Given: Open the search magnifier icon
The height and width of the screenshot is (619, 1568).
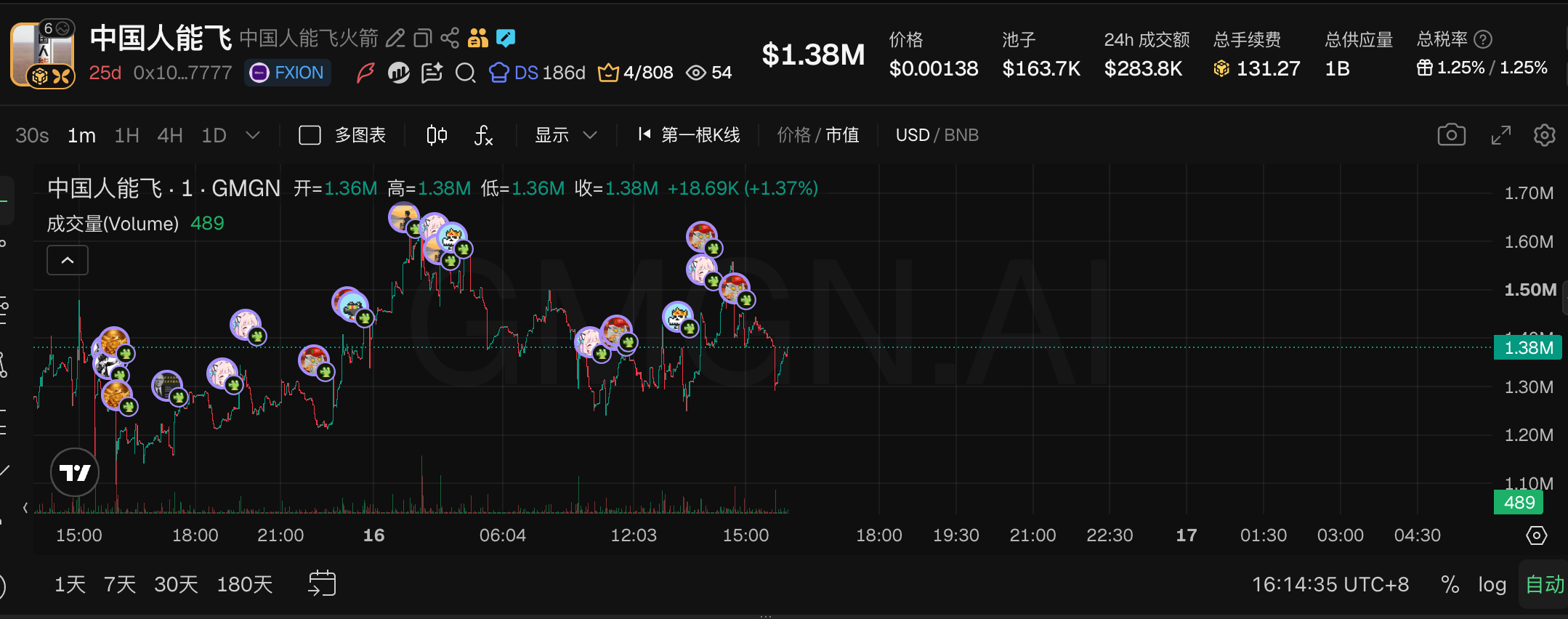Looking at the screenshot, I should tap(465, 73).
